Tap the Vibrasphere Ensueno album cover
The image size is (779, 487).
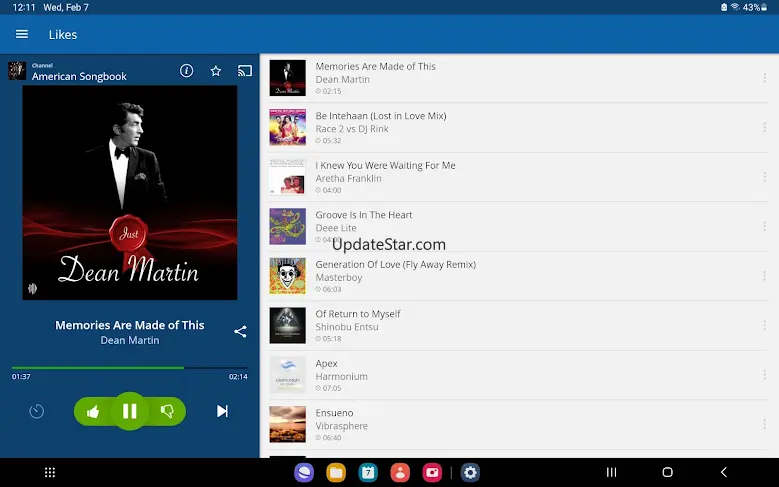[x=288, y=424]
